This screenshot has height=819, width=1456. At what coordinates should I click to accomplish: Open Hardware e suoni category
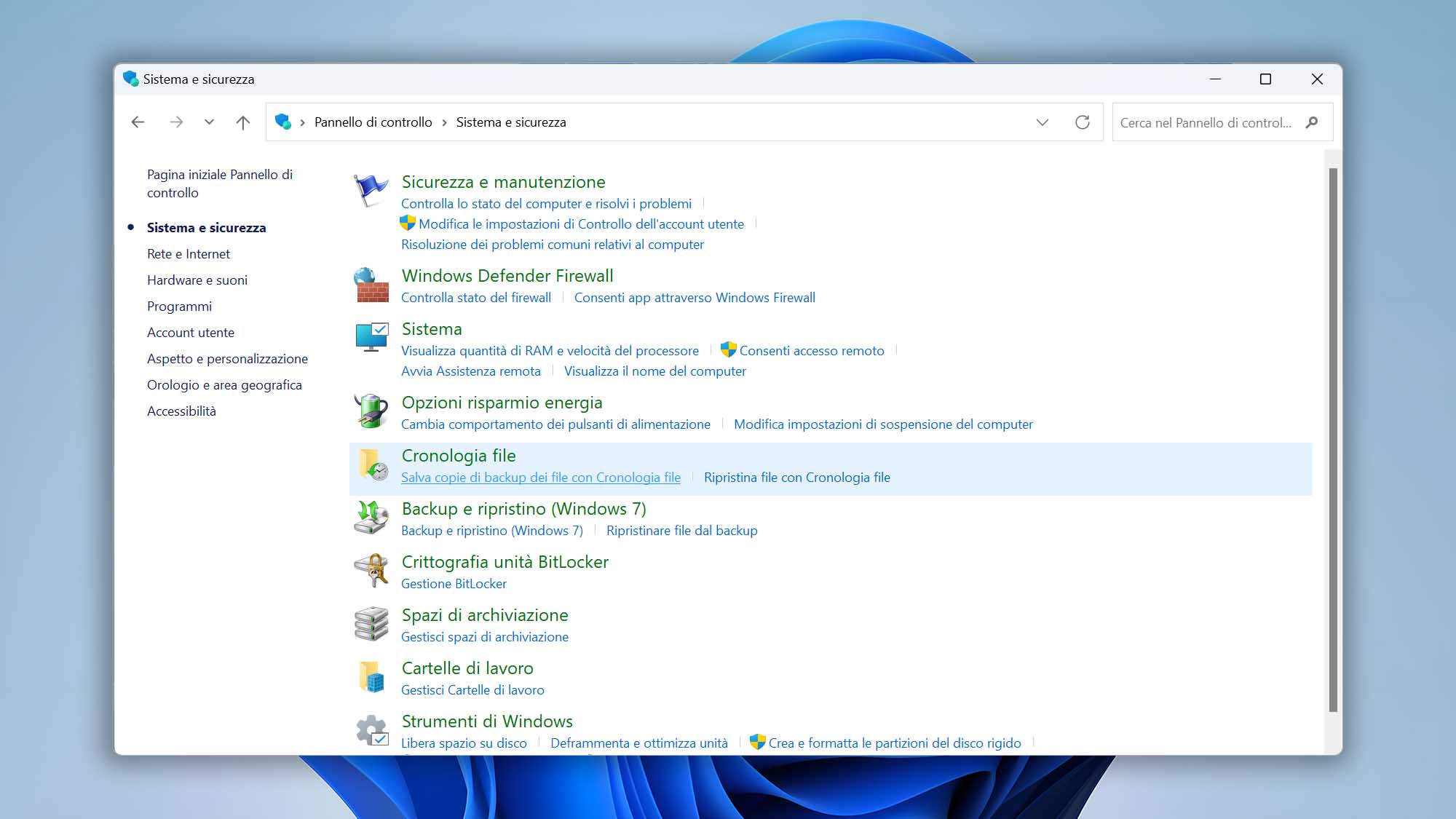coord(197,280)
